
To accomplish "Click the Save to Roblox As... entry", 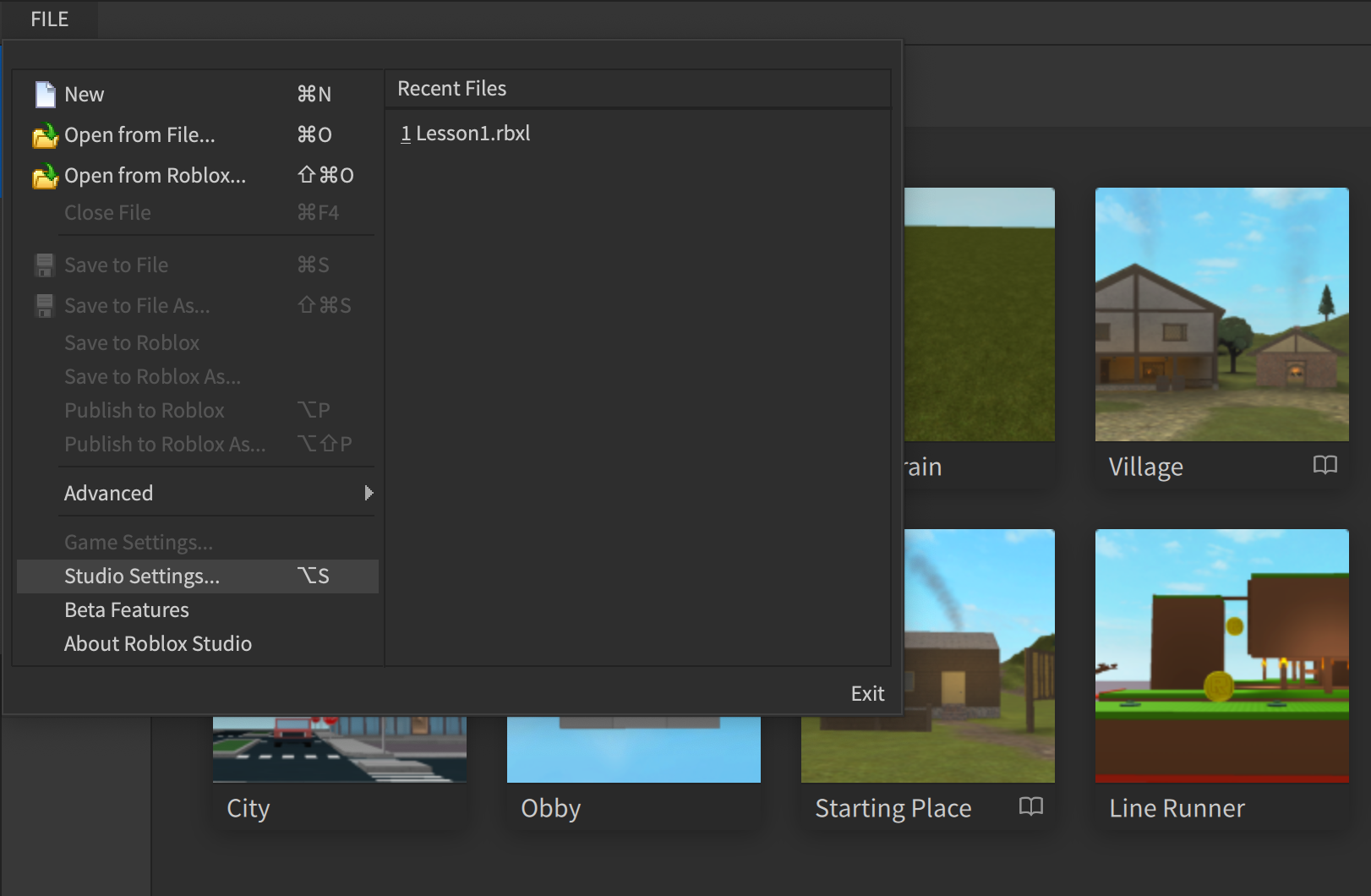I will click(x=198, y=376).
